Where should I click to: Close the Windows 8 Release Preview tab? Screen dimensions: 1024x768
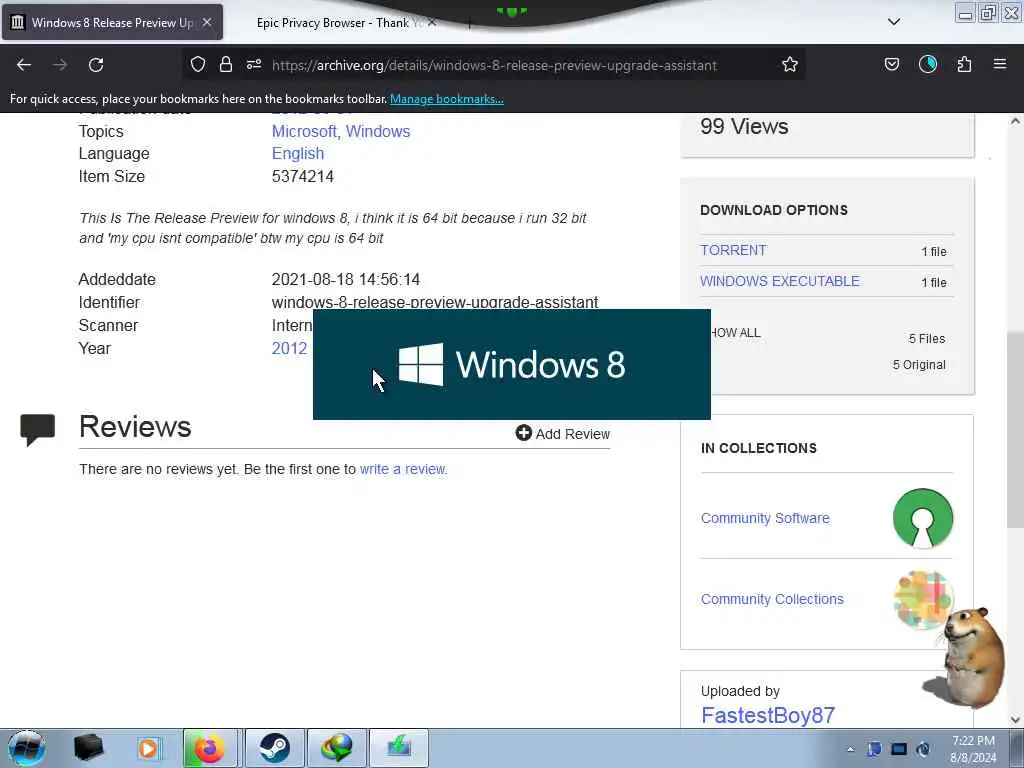pyautogui.click(x=207, y=22)
